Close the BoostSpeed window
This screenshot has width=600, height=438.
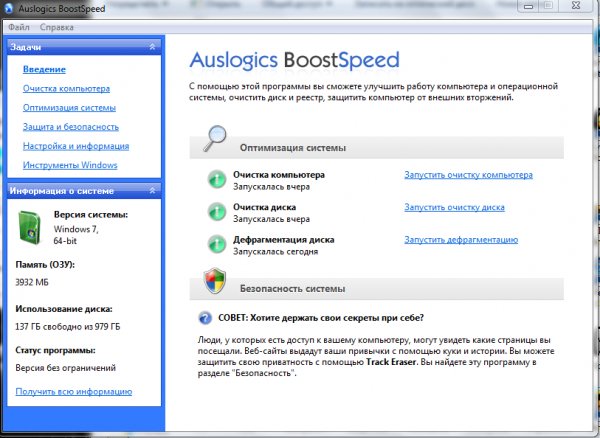pyautogui.click(x=576, y=6)
